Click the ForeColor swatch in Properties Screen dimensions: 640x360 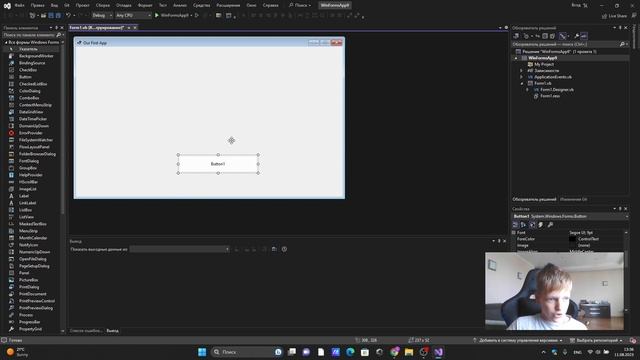(573, 239)
